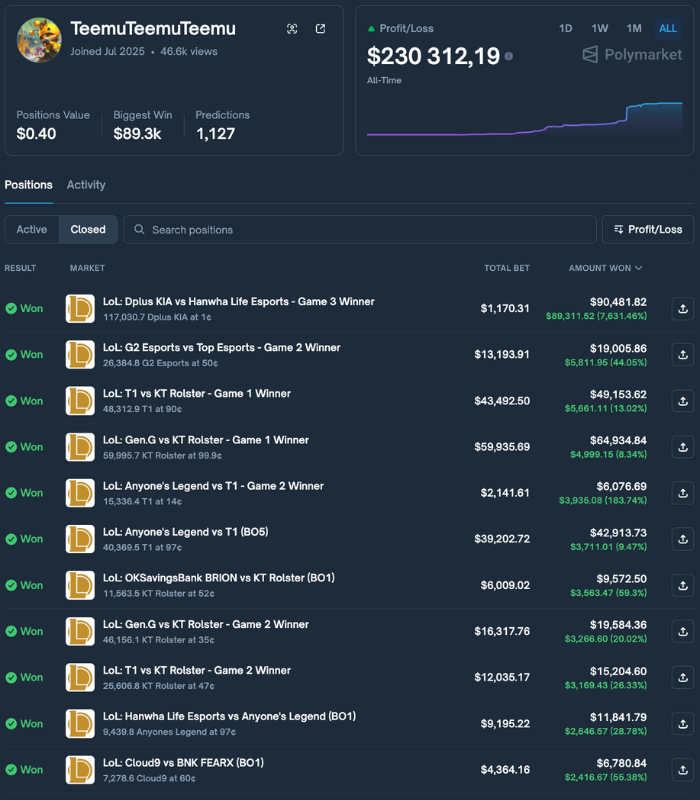Click the $0.40 Positions Value figure
Image resolution: width=700 pixels, height=800 pixels.
pos(36,134)
